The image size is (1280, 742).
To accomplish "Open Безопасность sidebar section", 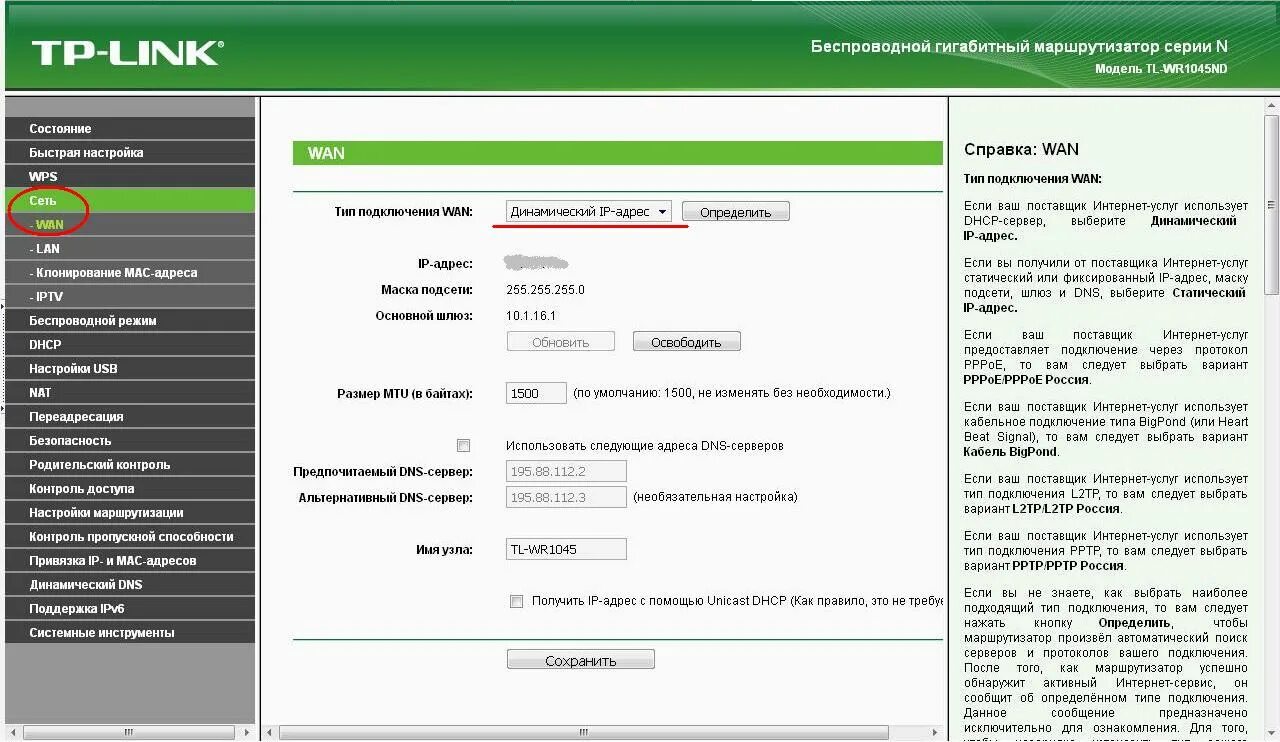I will 130,441.
